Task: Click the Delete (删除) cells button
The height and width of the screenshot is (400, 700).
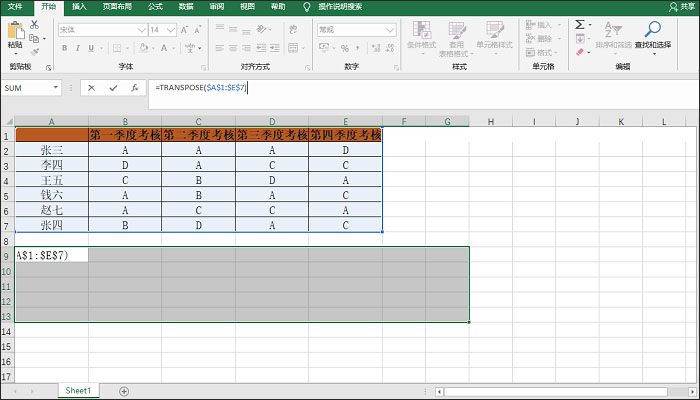Action: [x=543, y=38]
